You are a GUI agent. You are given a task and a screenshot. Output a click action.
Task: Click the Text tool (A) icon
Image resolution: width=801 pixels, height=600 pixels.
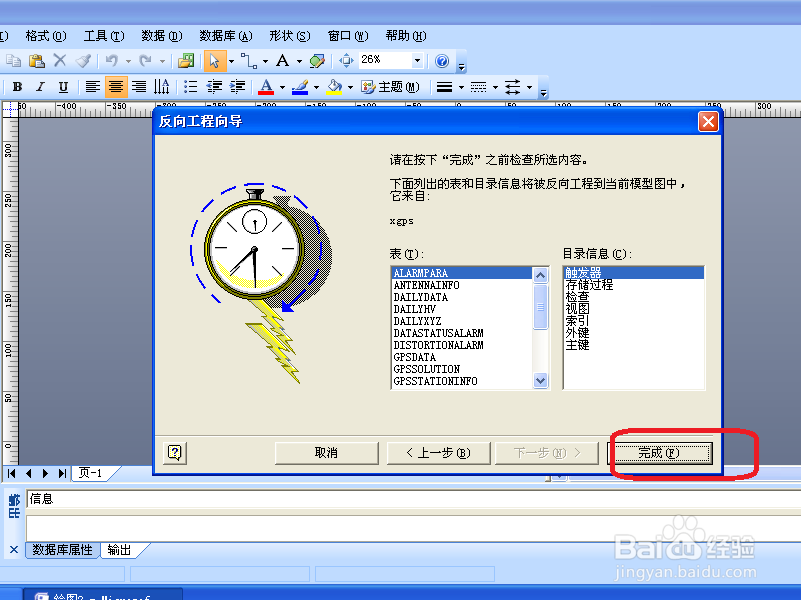pos(283,60)
